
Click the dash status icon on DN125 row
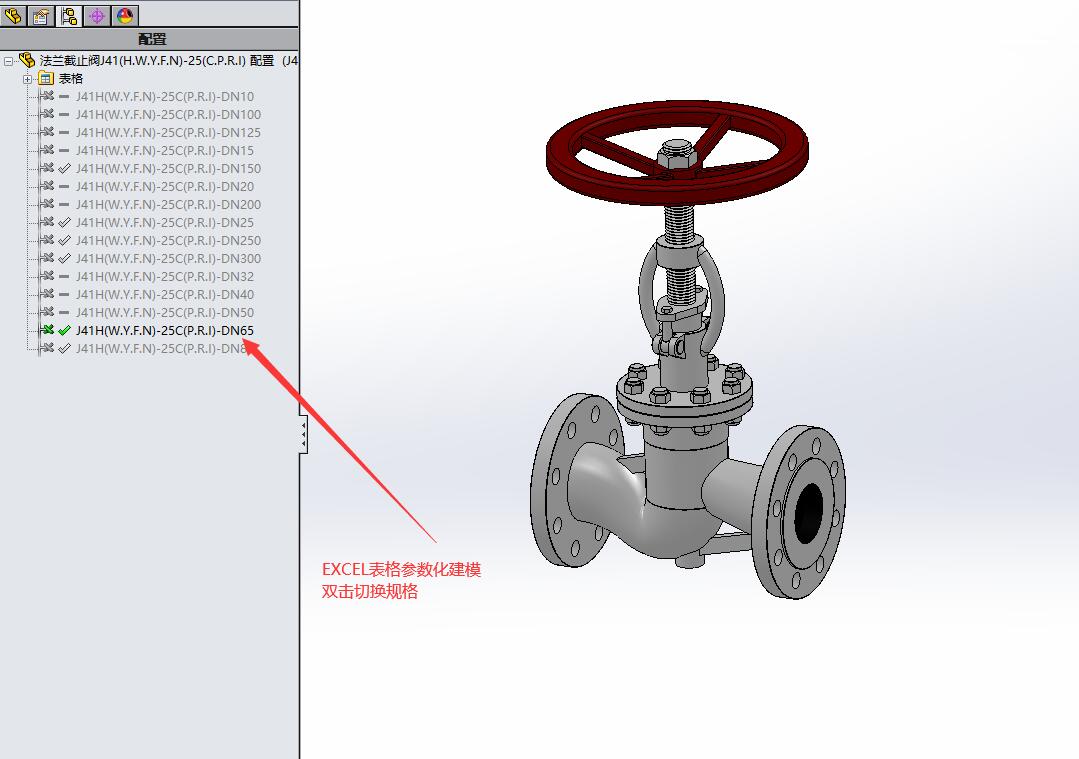point(64,132)
